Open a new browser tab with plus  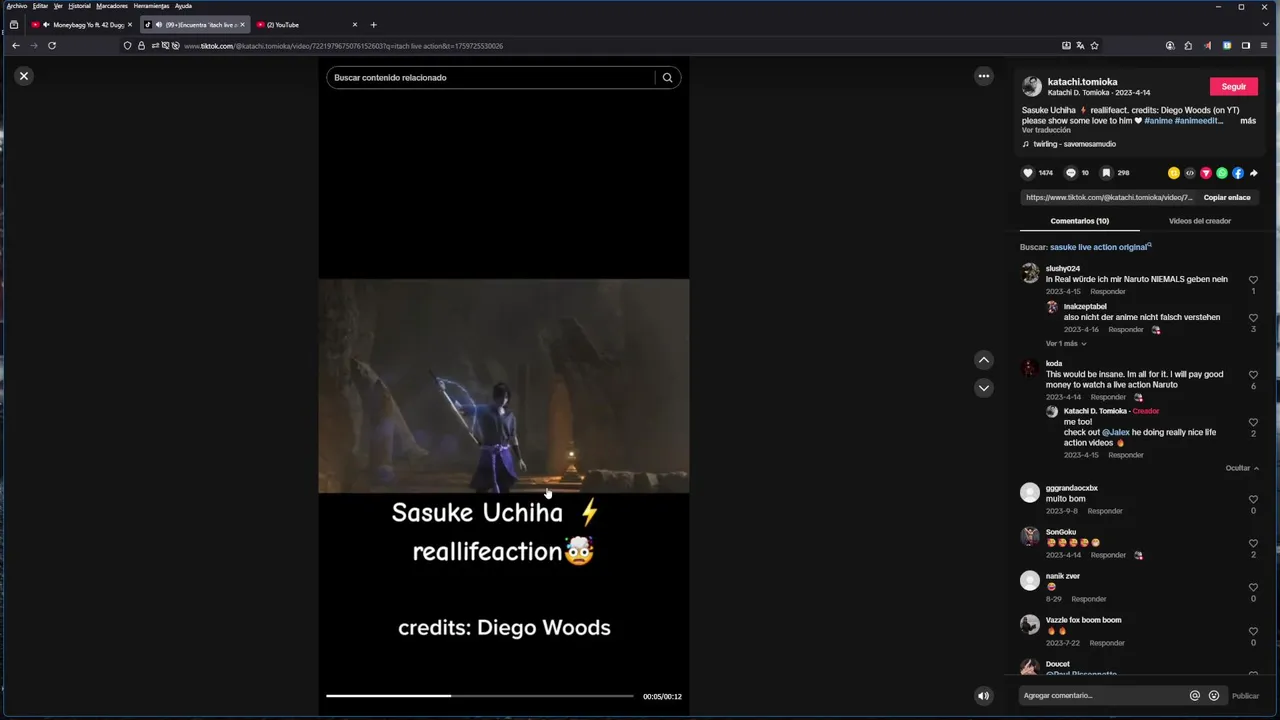(x=373, y=25)
